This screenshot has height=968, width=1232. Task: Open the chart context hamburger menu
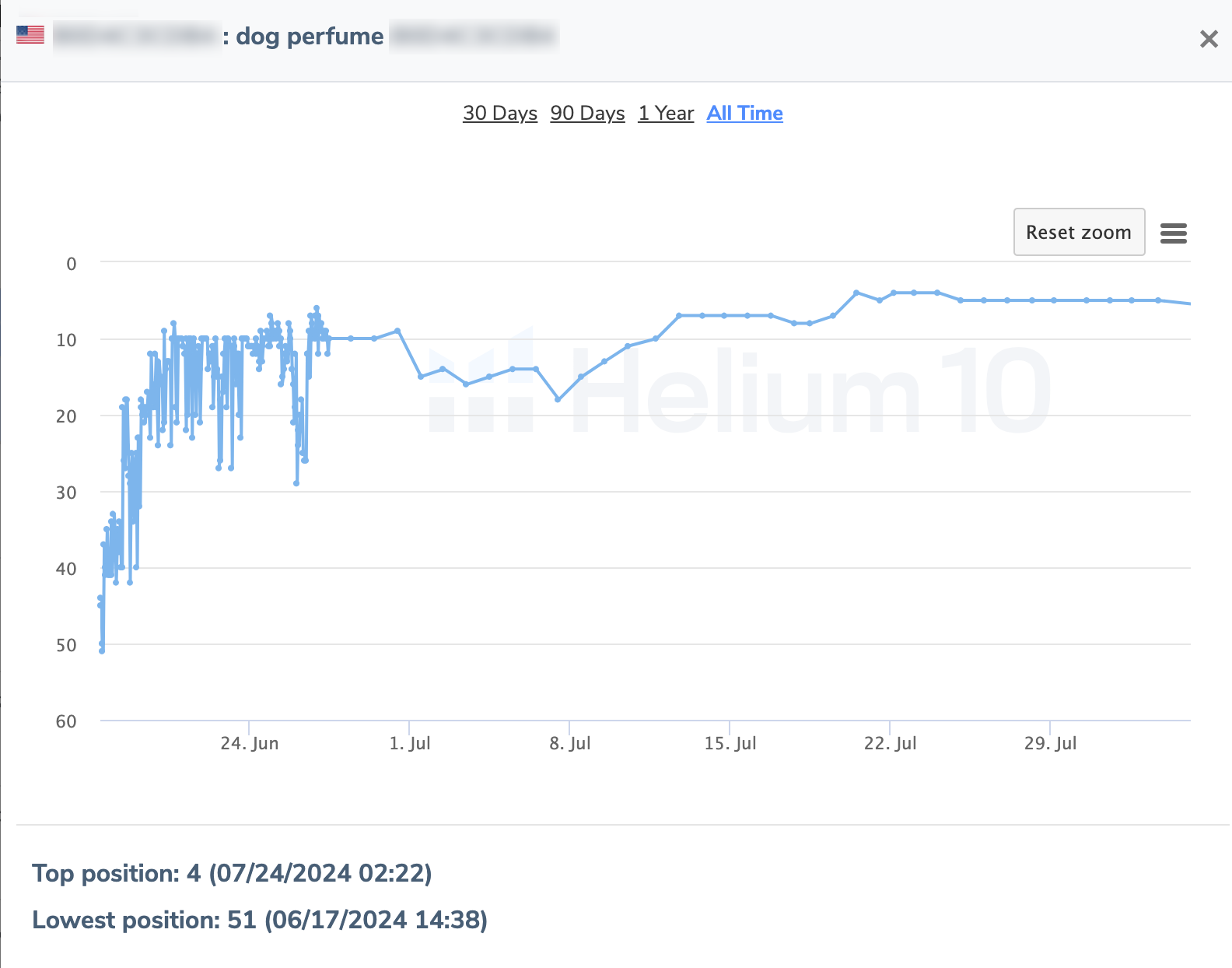pyautogui.click(x=1173, y=233)
